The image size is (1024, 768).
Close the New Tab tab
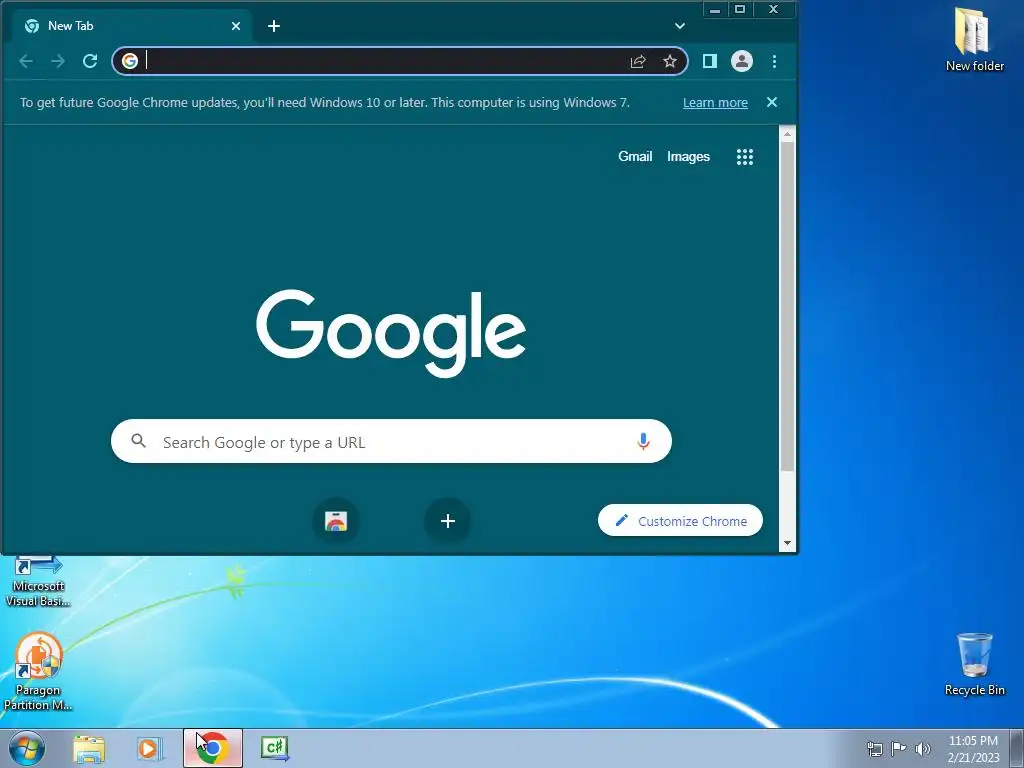[236, 26]
